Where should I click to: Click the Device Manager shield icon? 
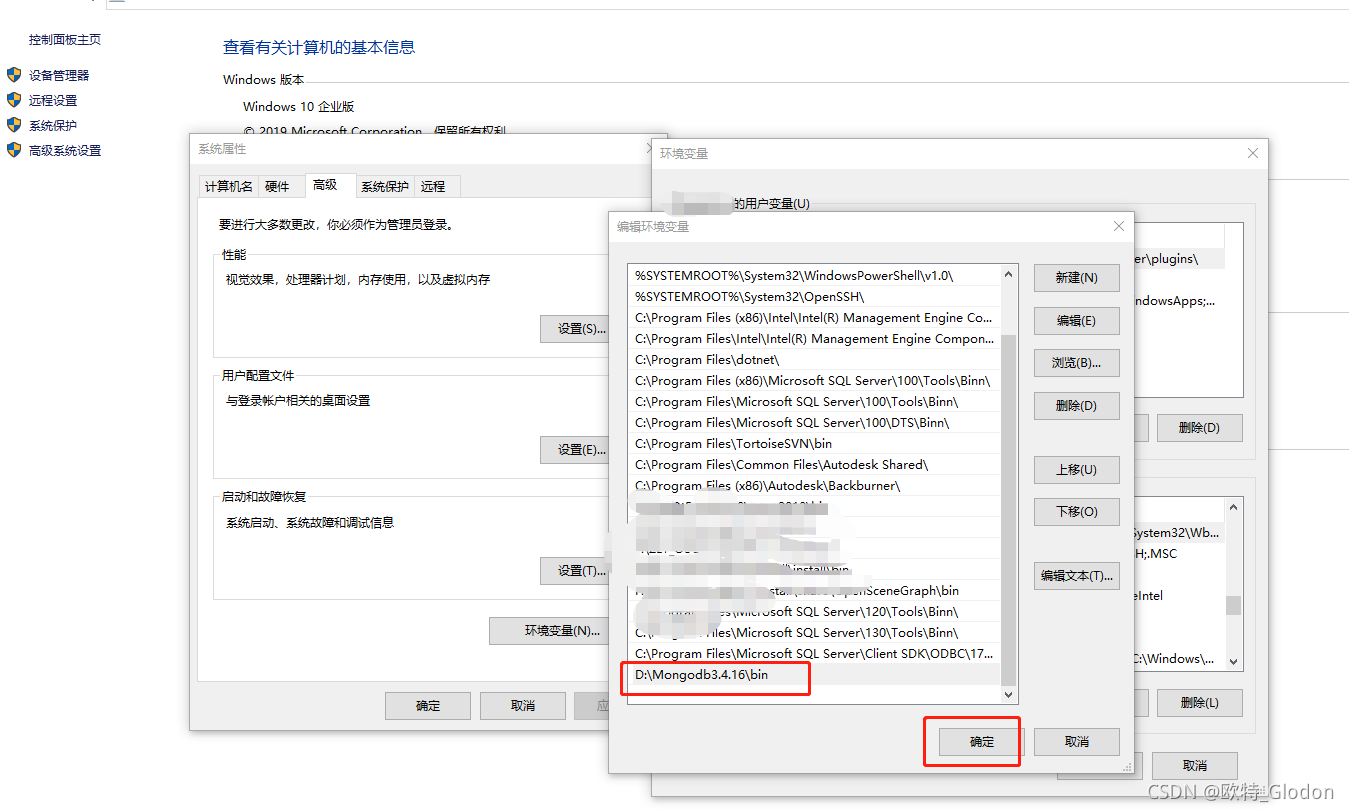[x=14, y=75]
